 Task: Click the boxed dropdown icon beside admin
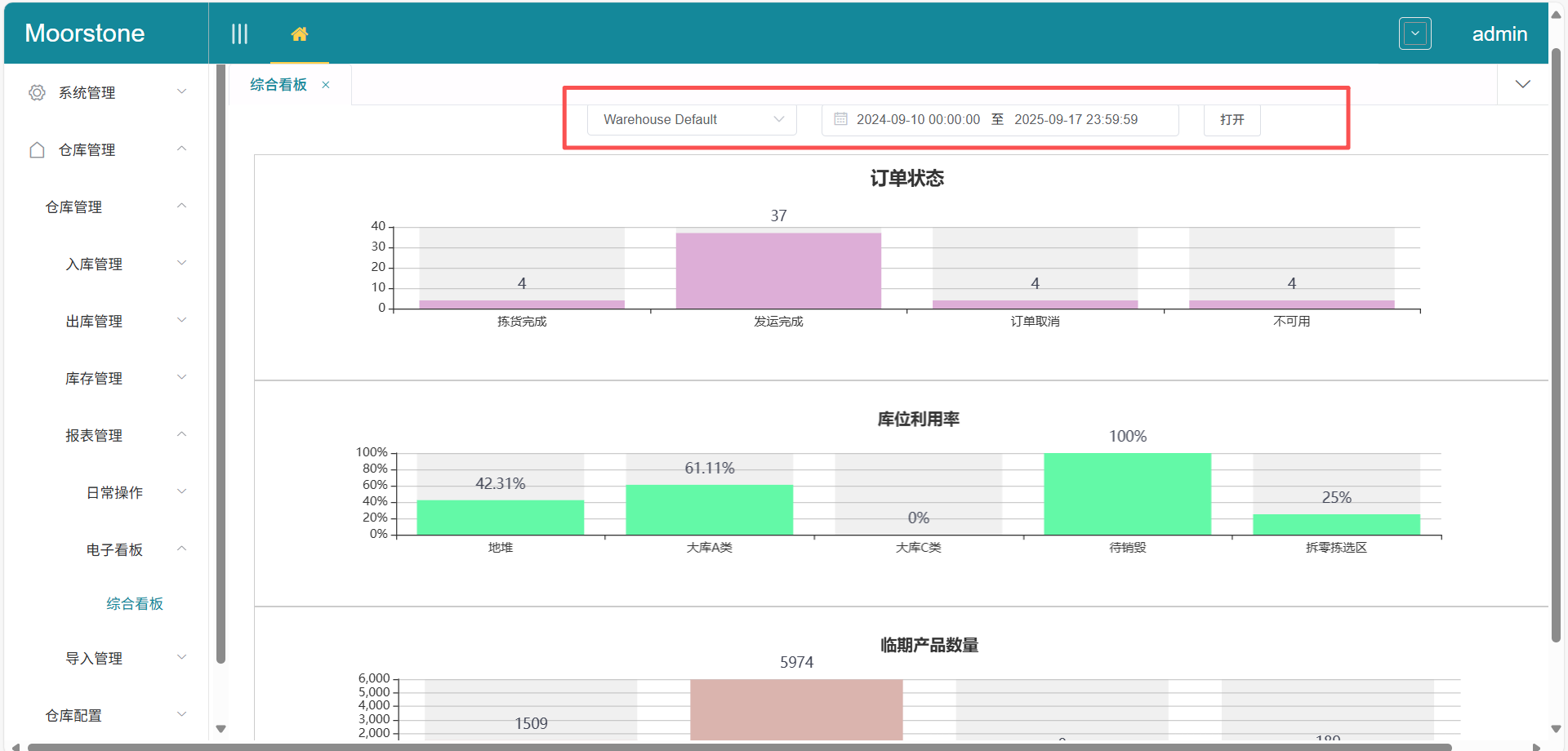tap(1414, 34)
